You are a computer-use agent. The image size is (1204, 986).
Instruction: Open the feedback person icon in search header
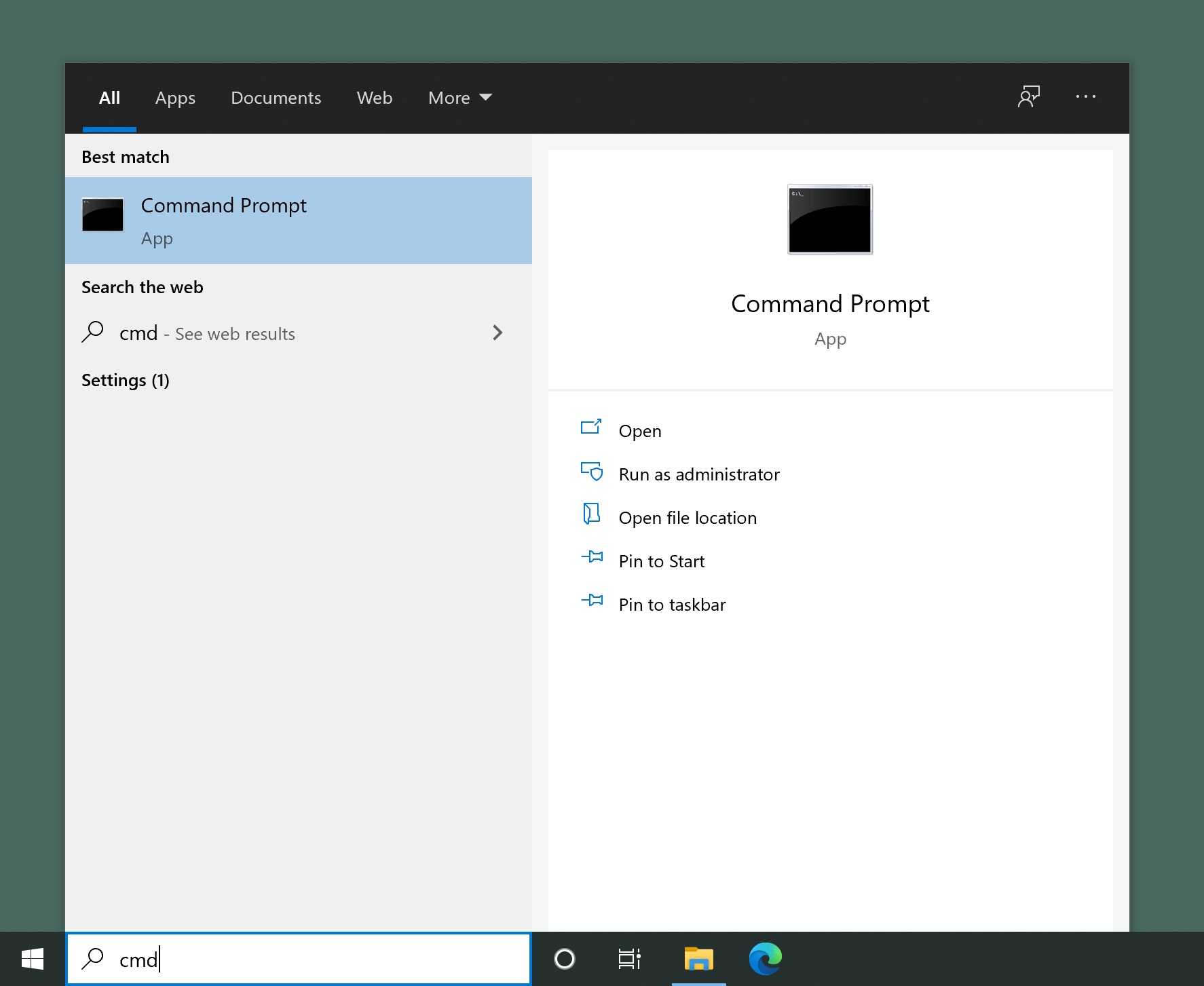[x=1028, y=98]
